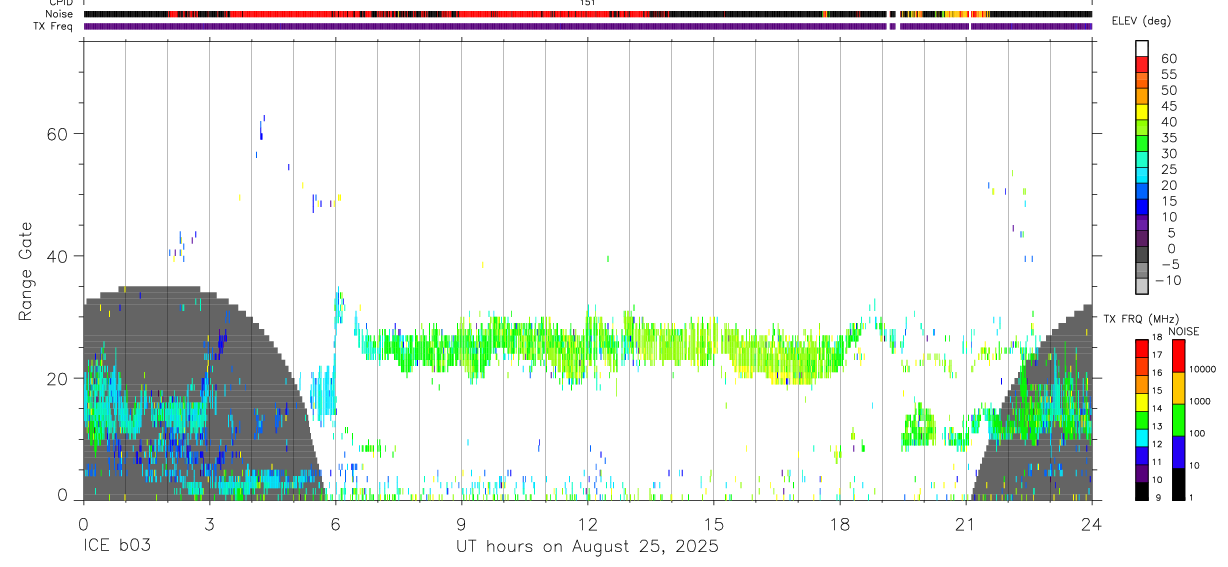This screenshot has height=567, width=1228.
Task: Click the x-axis hour tick label '12'
Action: click(x=588, y=522)
